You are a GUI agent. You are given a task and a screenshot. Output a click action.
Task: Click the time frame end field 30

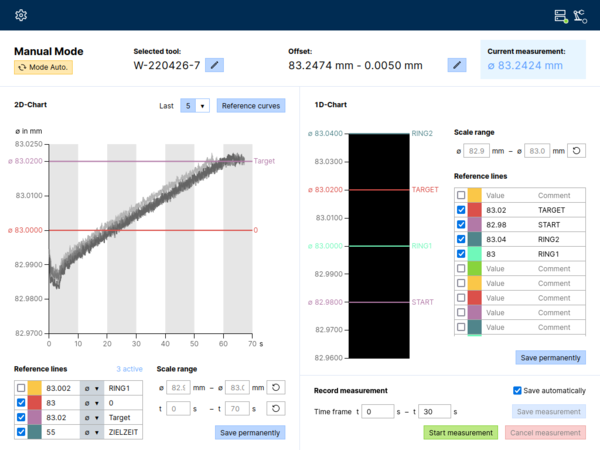click(x=434, y=411)
